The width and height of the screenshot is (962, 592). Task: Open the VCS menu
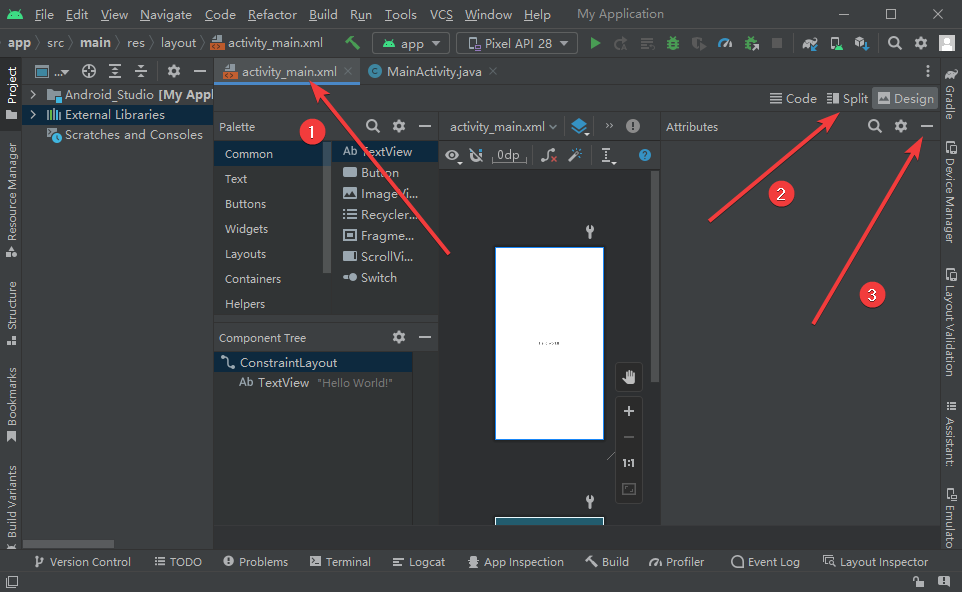(441, 14)
